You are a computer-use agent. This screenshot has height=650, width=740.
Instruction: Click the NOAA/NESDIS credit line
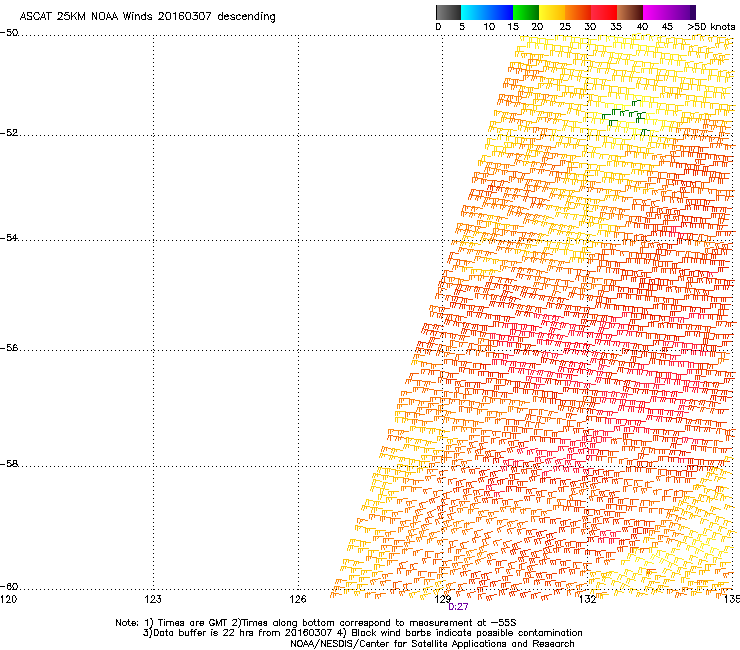tap(432, 644)
